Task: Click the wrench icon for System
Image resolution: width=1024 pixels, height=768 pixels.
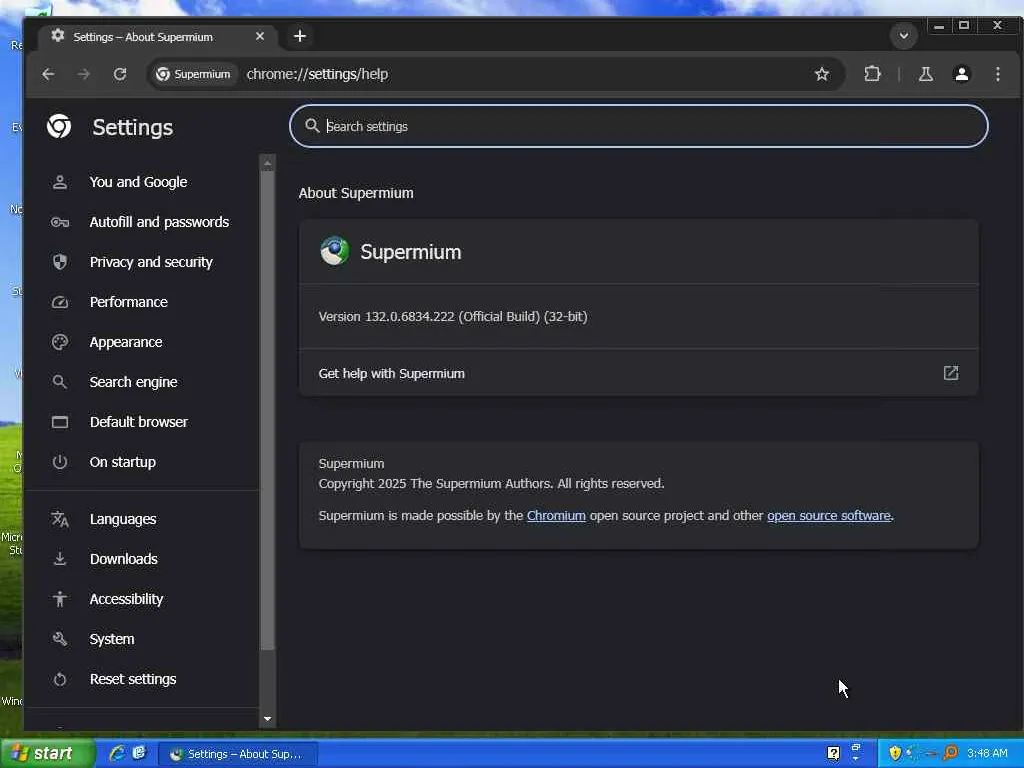Action: [59, 639]
